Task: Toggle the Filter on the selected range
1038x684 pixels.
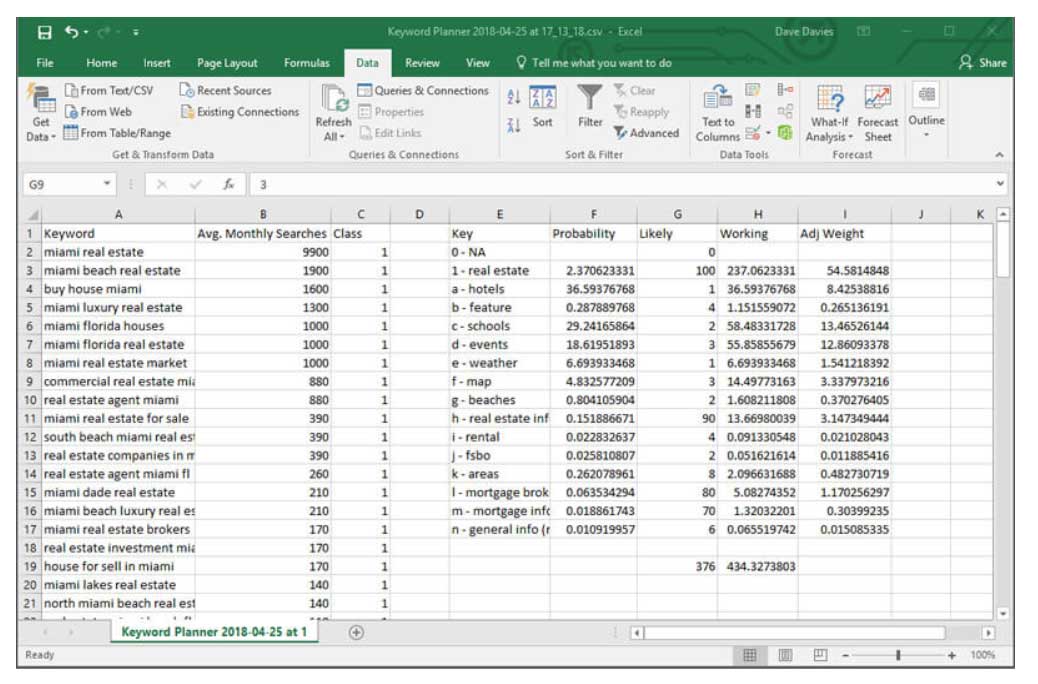Action: pos(590,106)
